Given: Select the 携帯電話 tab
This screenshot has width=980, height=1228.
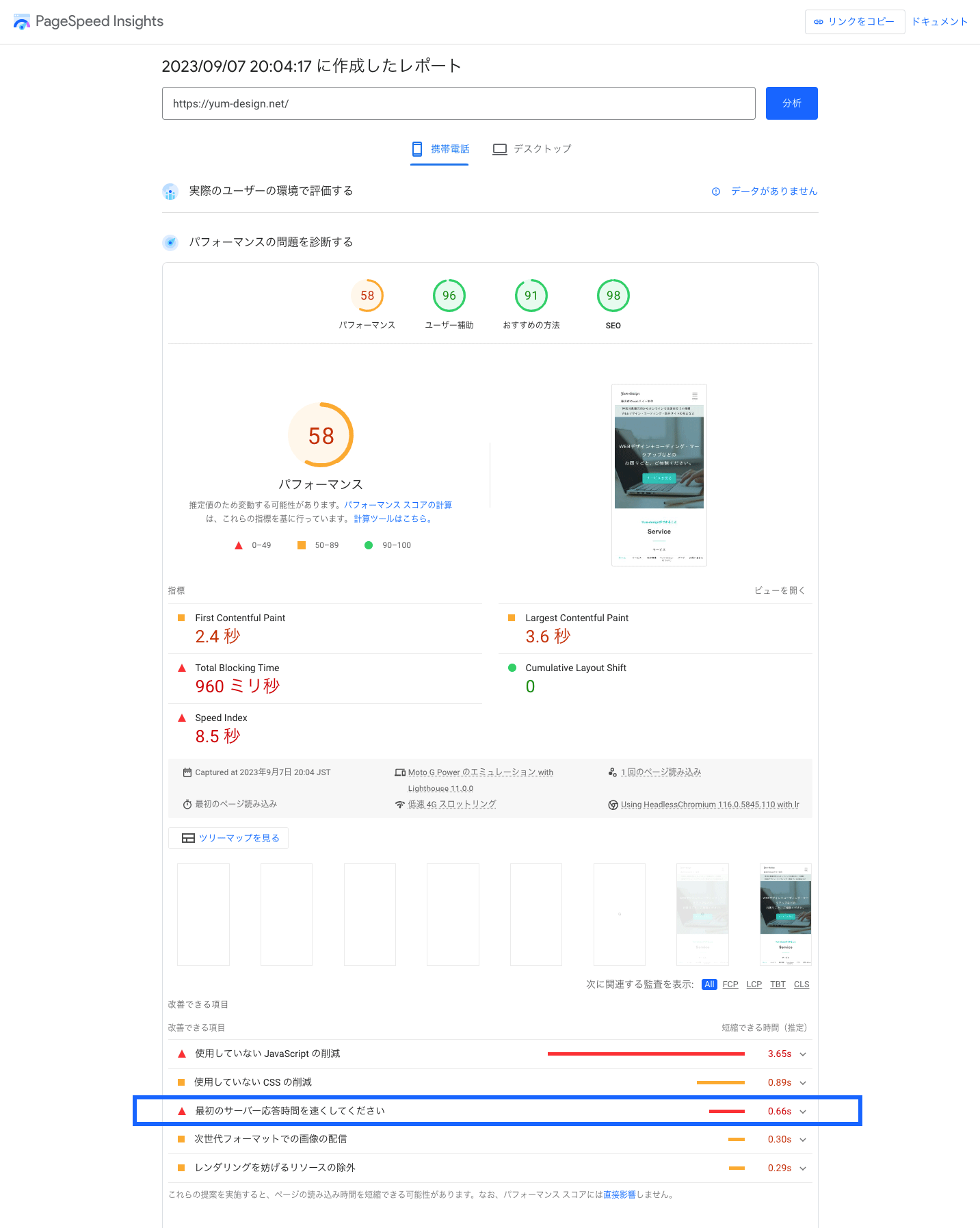Looking at the screenshot, I should click(440, 149).
